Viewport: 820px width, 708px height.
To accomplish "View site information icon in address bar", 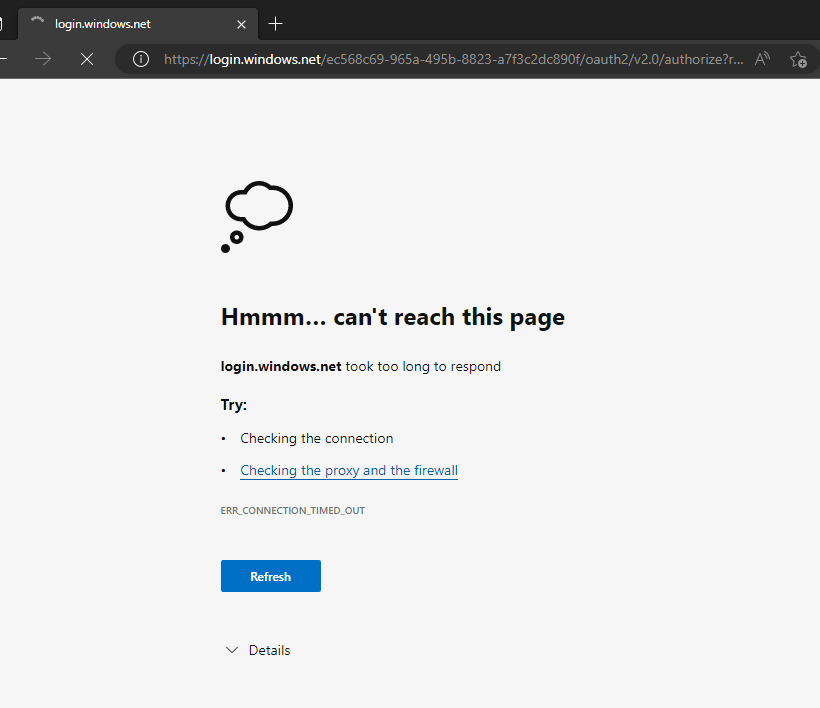I will point(141,59).
